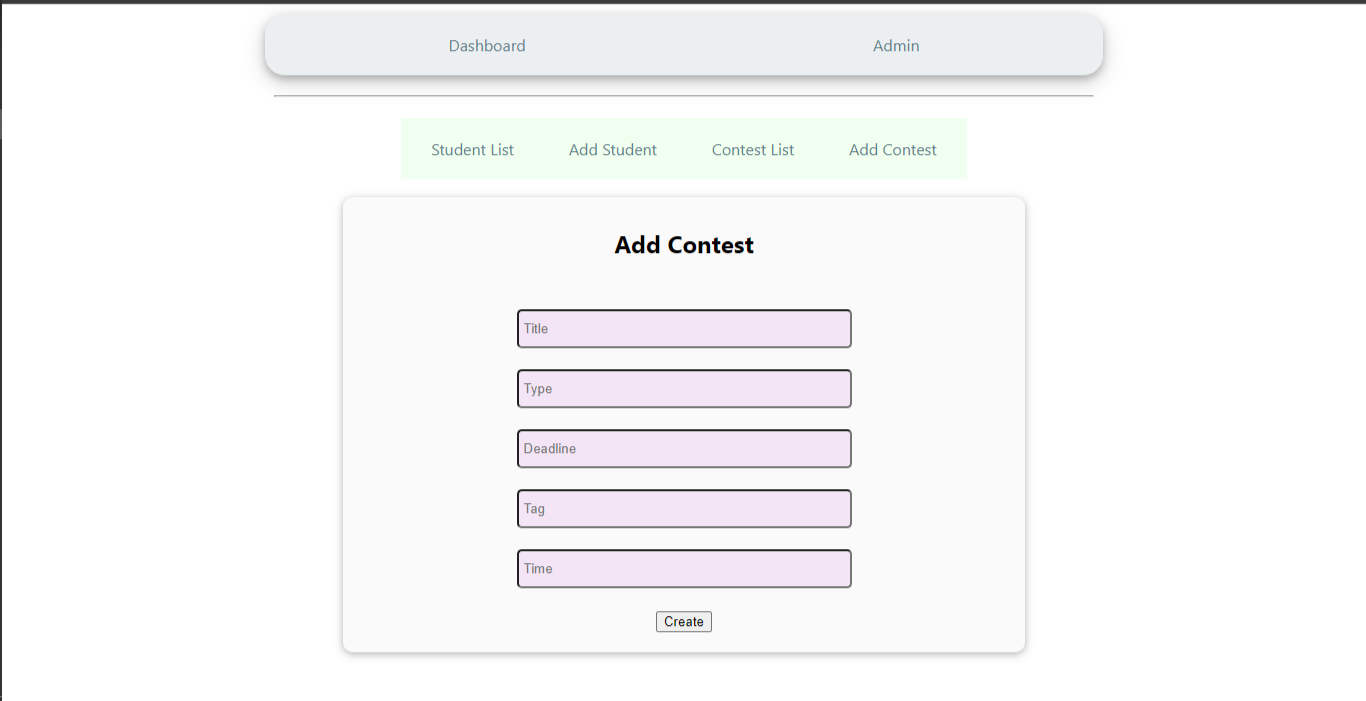Click the Dashboard link in the navbar

pyautogui.click(x=487, y=45)
